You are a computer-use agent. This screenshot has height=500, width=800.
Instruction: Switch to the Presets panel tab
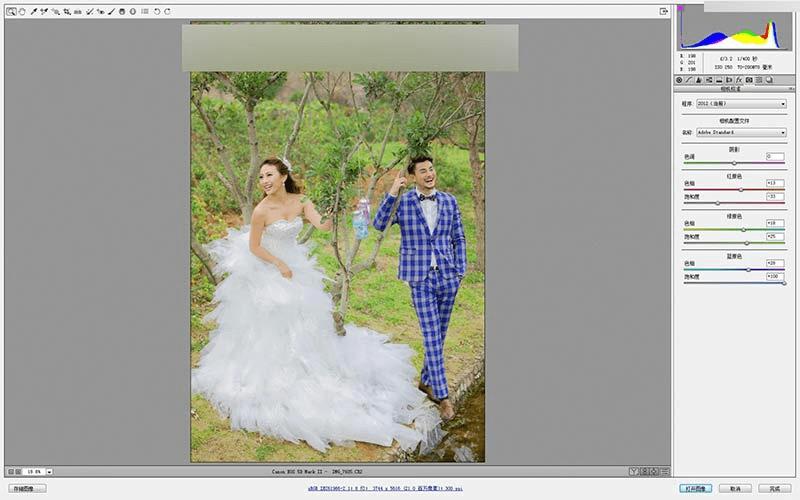pos(759,80)
